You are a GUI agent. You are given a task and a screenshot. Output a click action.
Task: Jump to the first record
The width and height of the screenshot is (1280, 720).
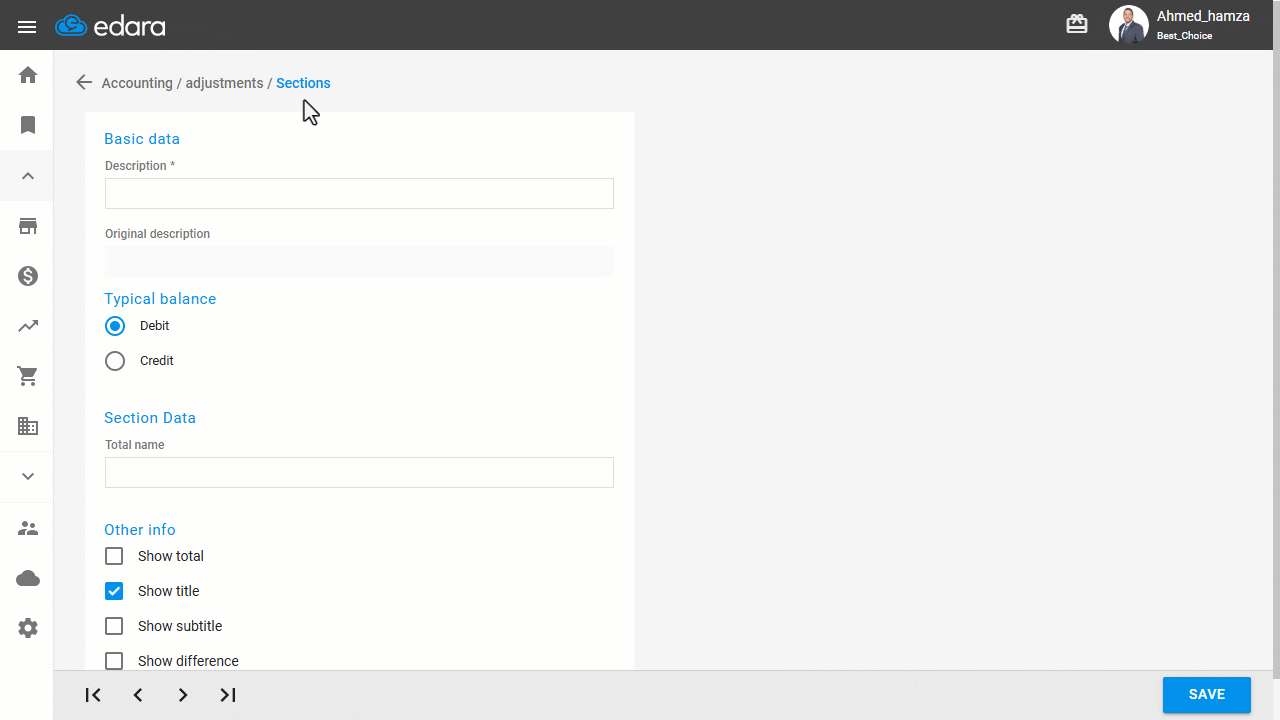coord(93,695)
